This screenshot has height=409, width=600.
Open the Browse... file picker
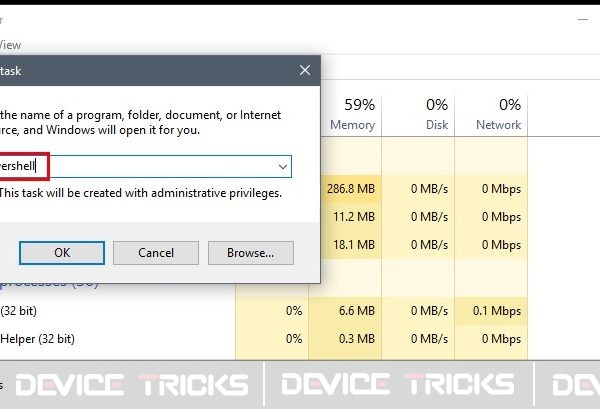(251, 253)
